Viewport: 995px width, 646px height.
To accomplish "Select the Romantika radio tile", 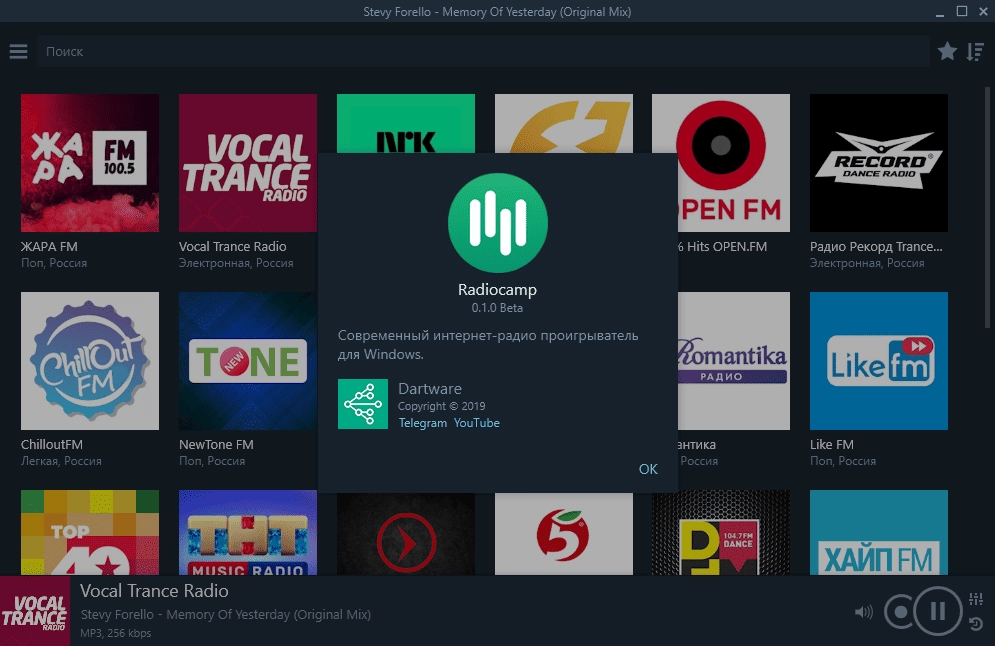I will tap(734, 361).
